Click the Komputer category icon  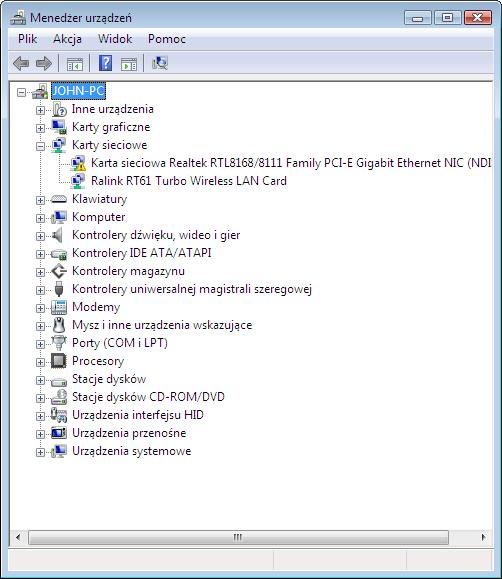(59, 217)
